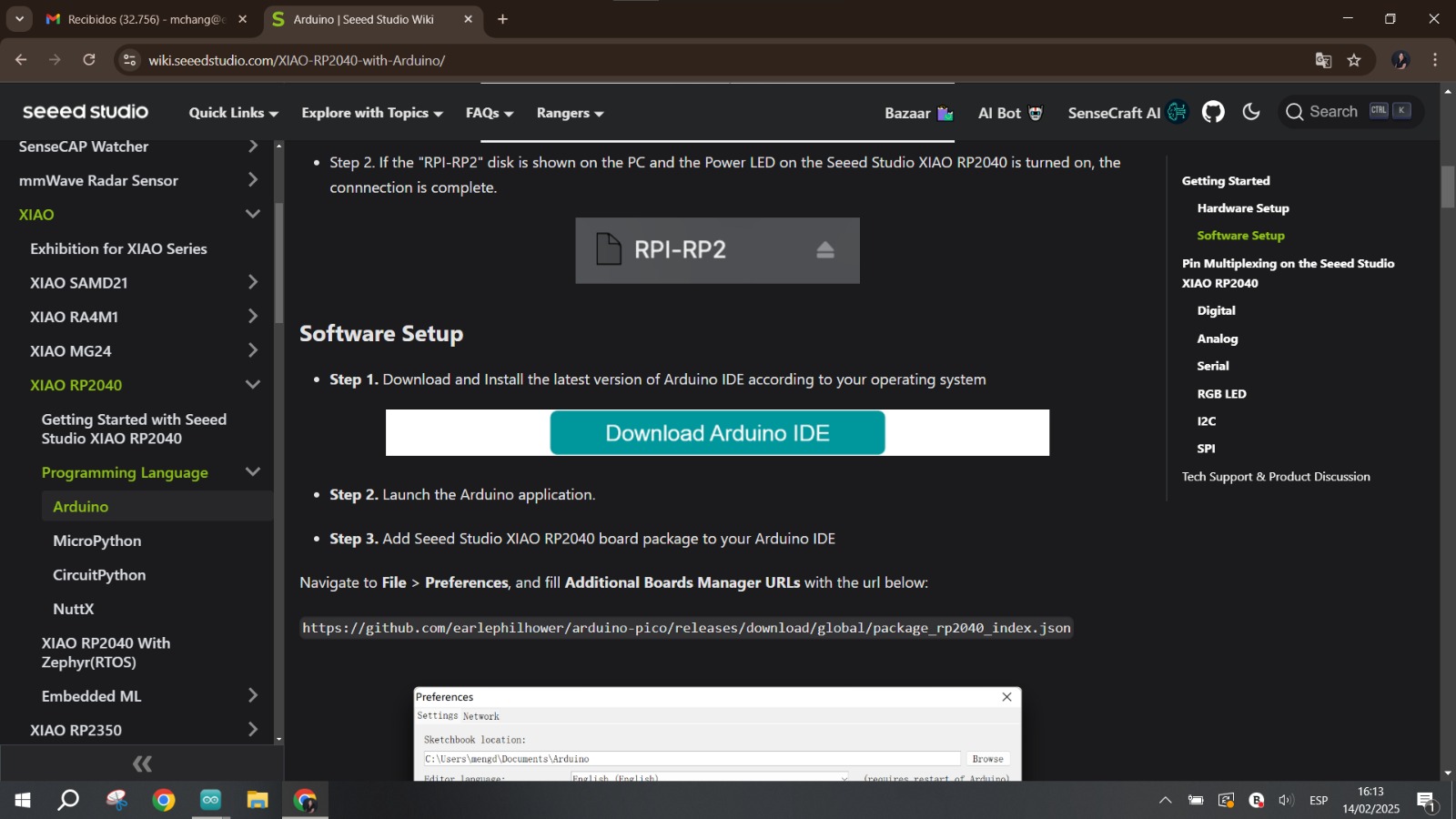The width and height of the screenshot is (1456, 819).
Task: Expand the XIAO SAMD21 section
Action: coord(253,283)
